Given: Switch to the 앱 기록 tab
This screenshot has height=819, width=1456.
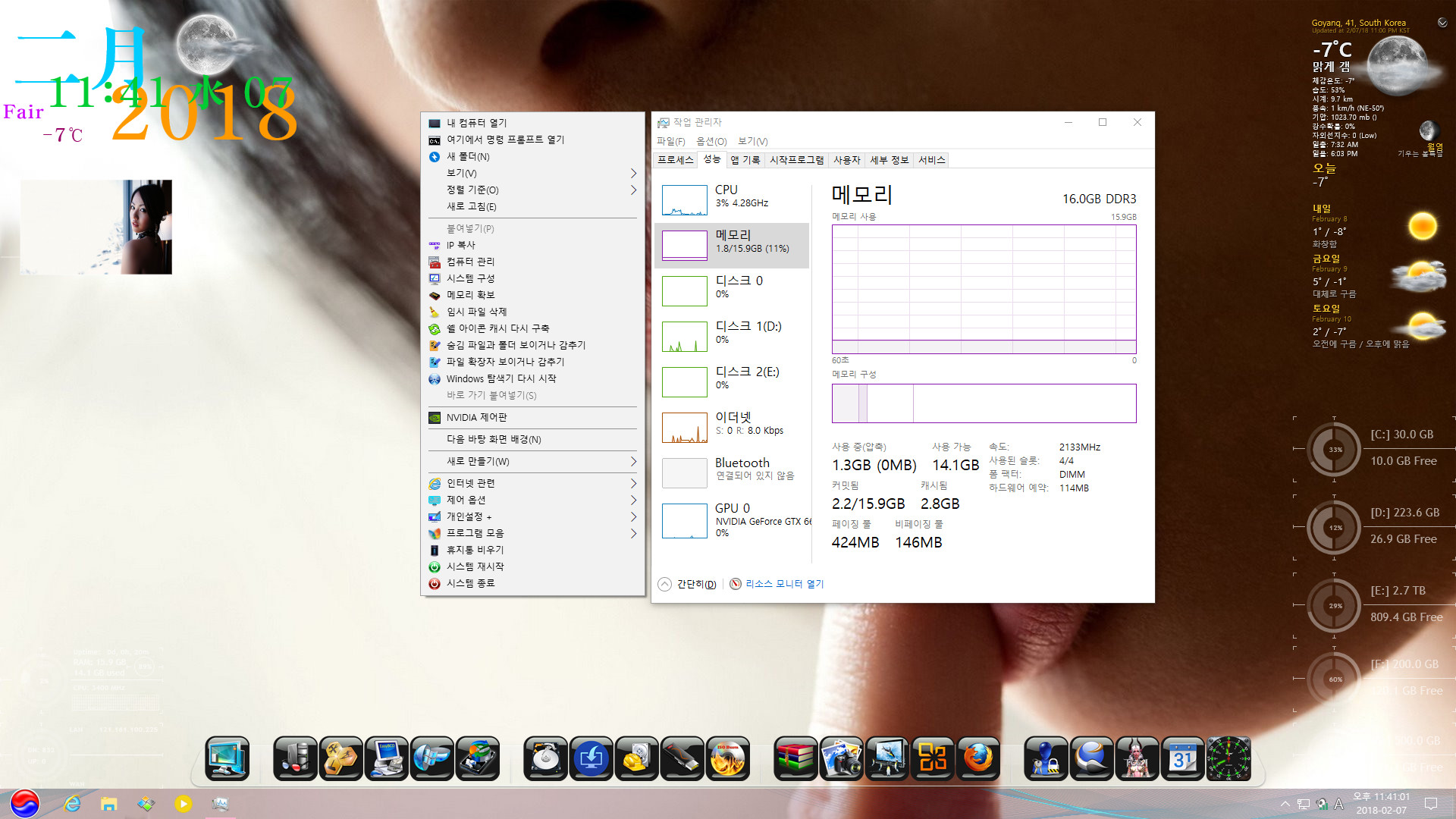Looking at the screenshot, I should click(x=745, y=160).
